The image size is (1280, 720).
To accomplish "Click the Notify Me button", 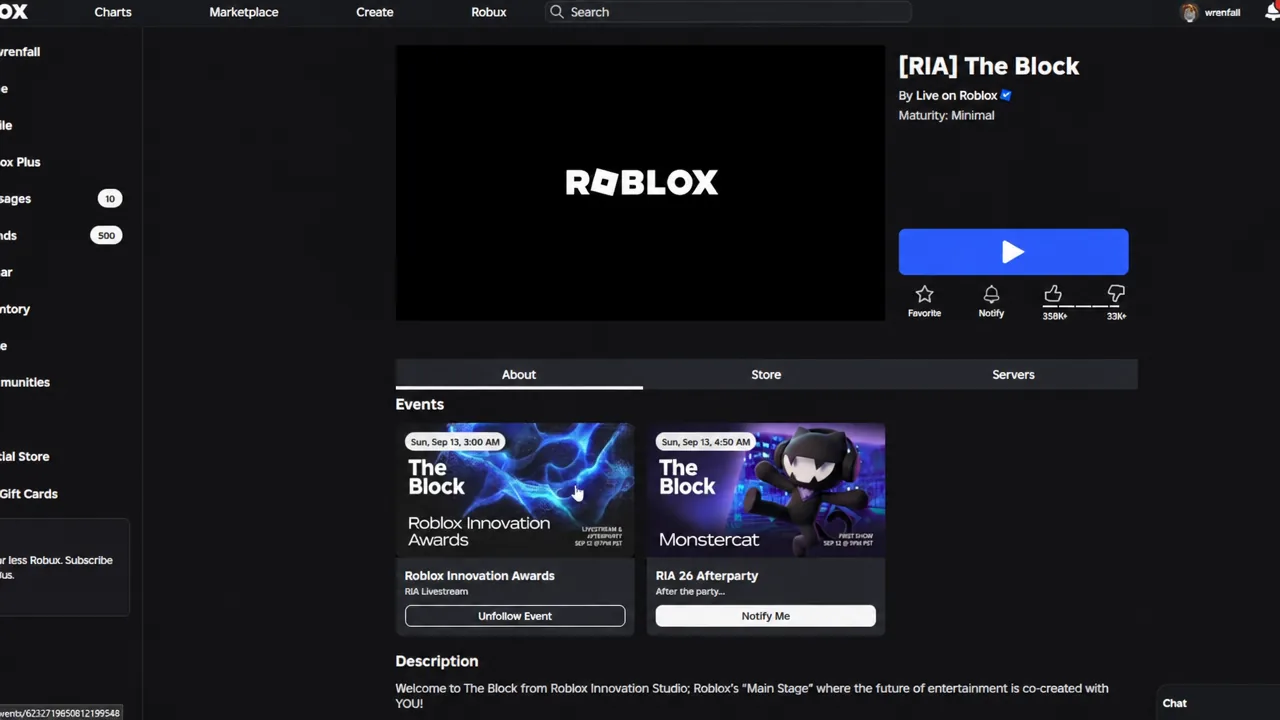I will [766, 616].
